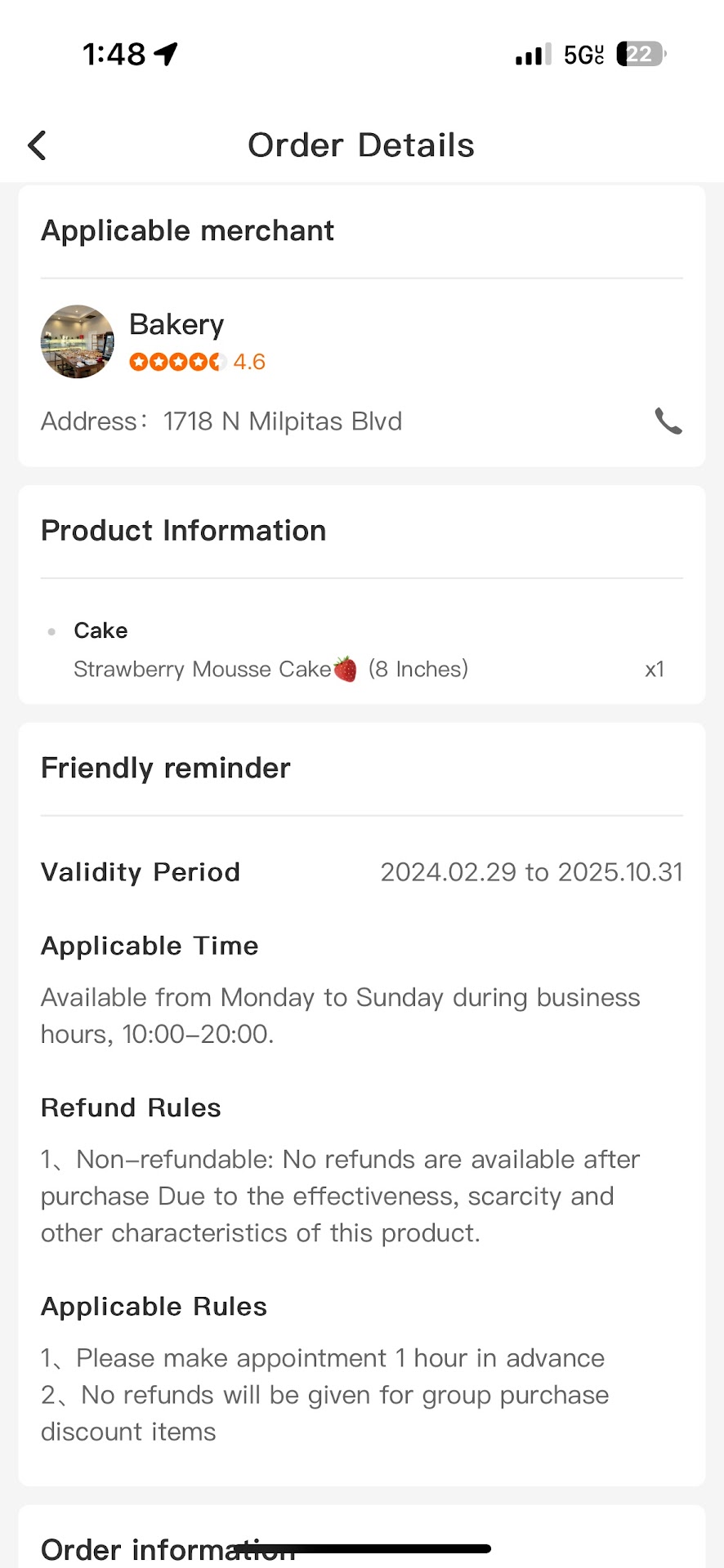Image resolution: width=724 pixels, height=1568 pixels.
Task: Tap the strawberry emoji icon
Action: click(346, 669)
